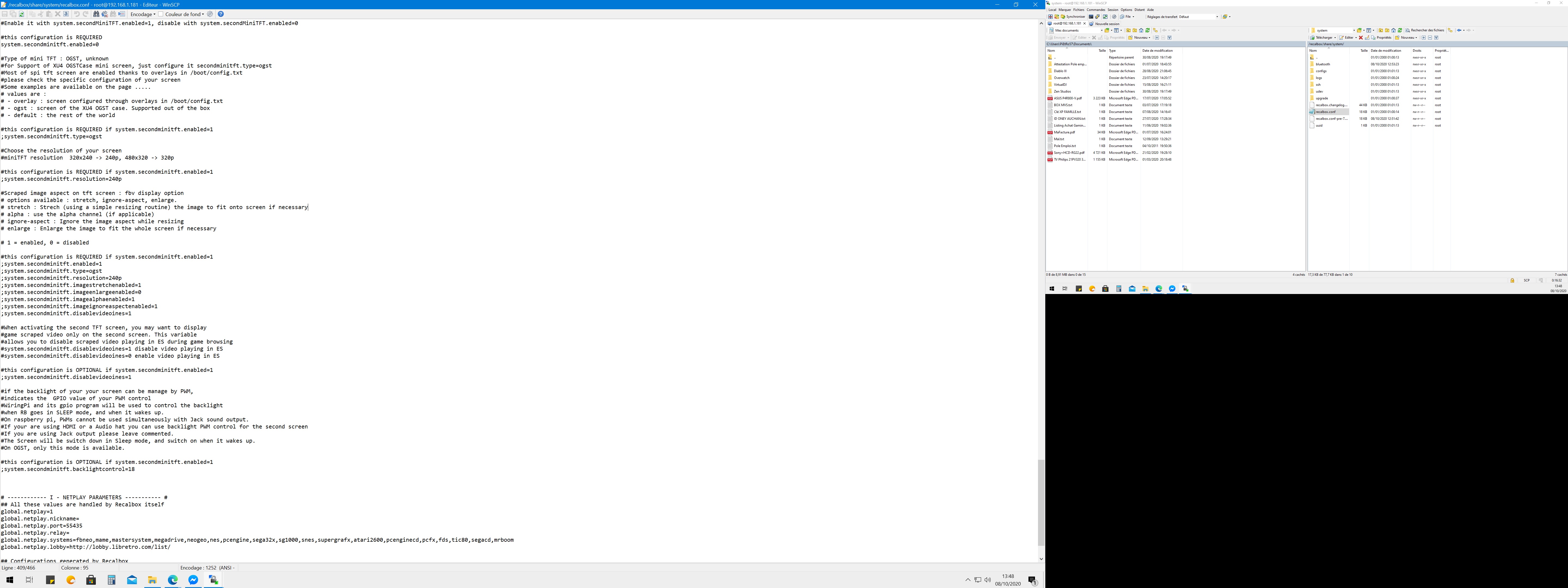The image size is (1568, 588).
Task: Reload the file in the editor toolbar
Action: 21,14
